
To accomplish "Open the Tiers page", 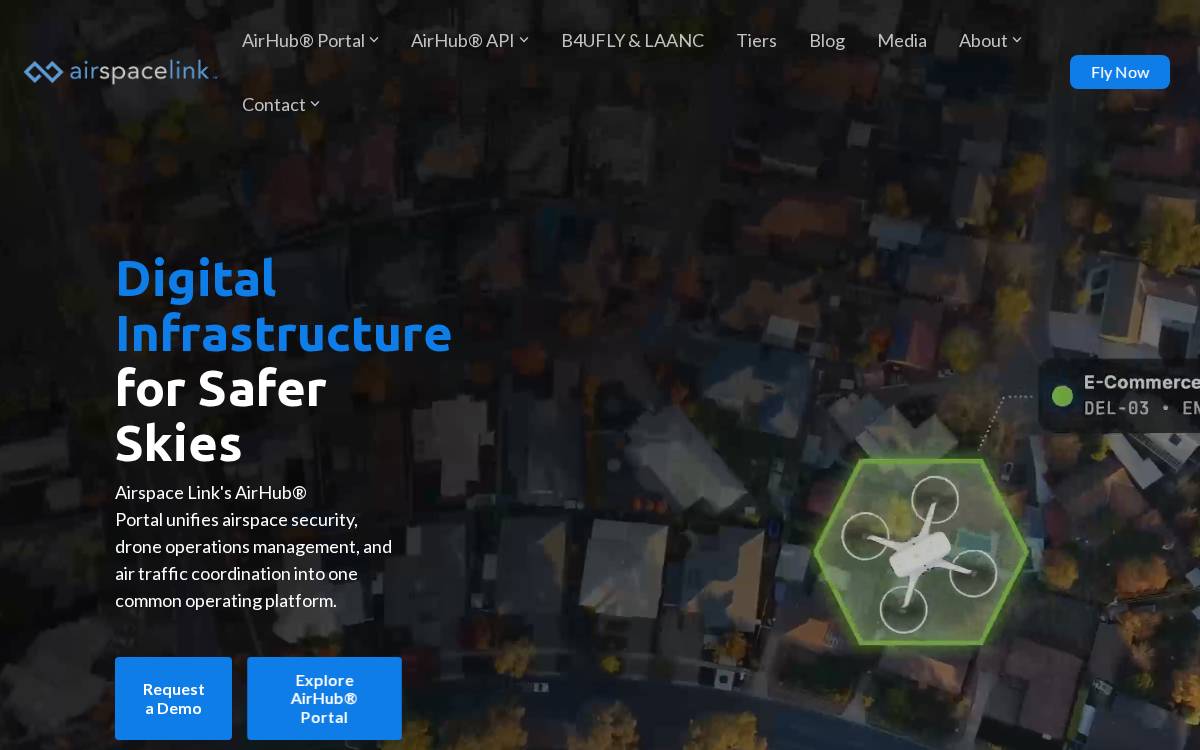I will (757, 41).
